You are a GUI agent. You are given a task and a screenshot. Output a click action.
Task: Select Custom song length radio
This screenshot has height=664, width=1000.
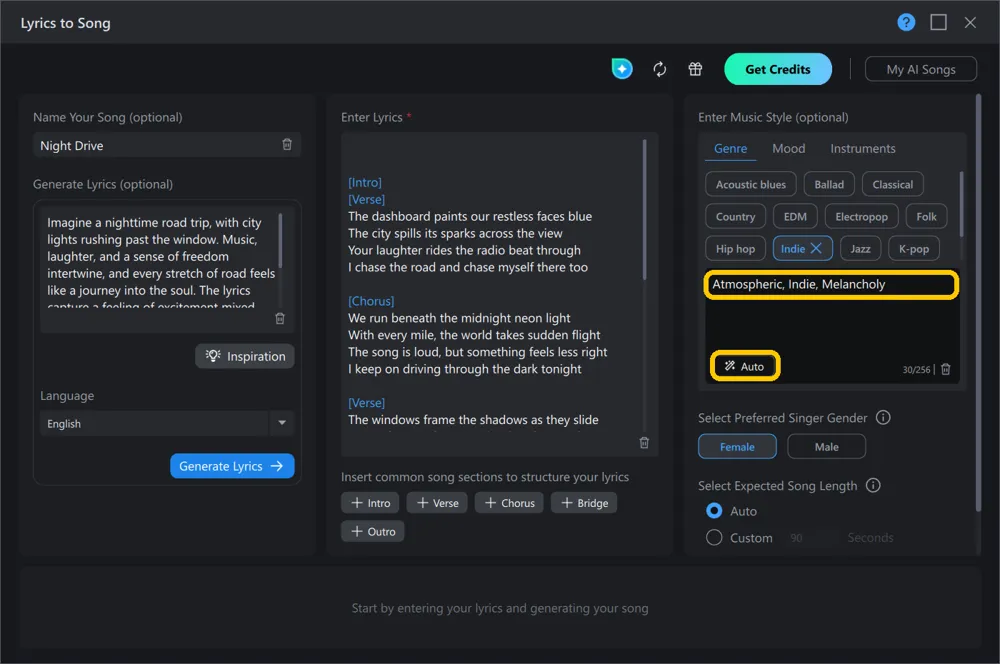click(714, 538)
